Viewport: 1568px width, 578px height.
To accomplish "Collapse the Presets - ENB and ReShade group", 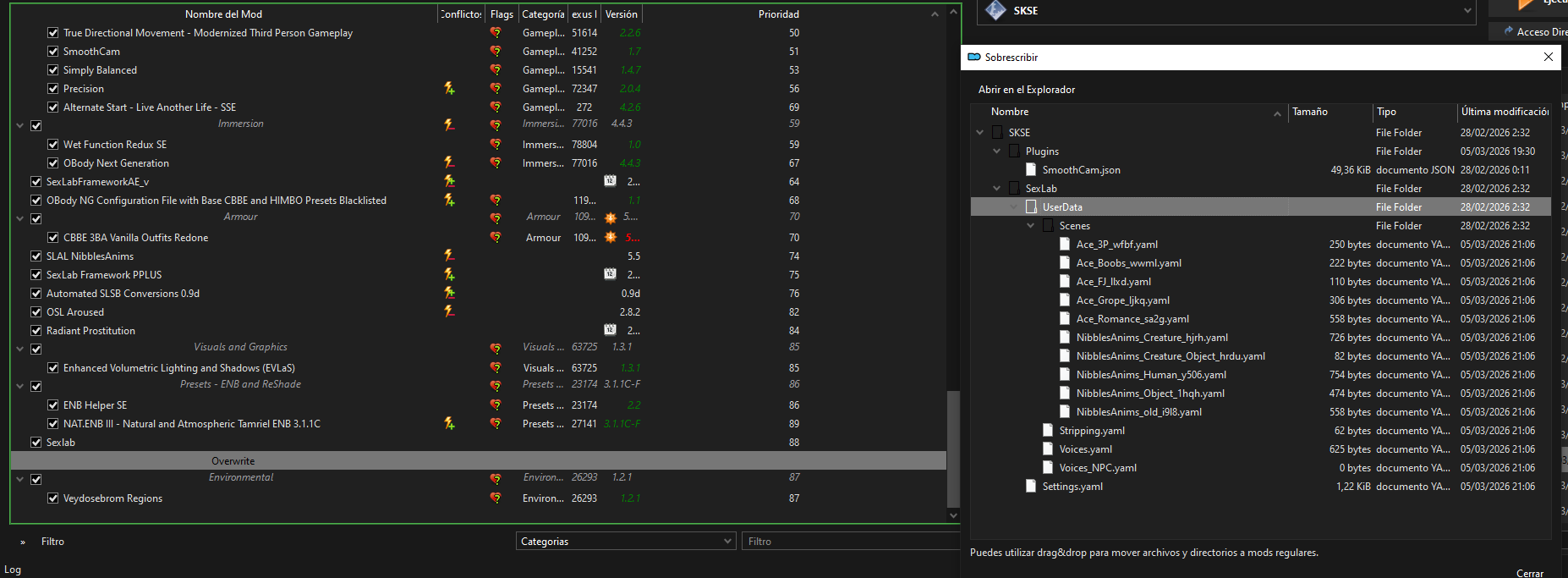I will coord(19,386).
